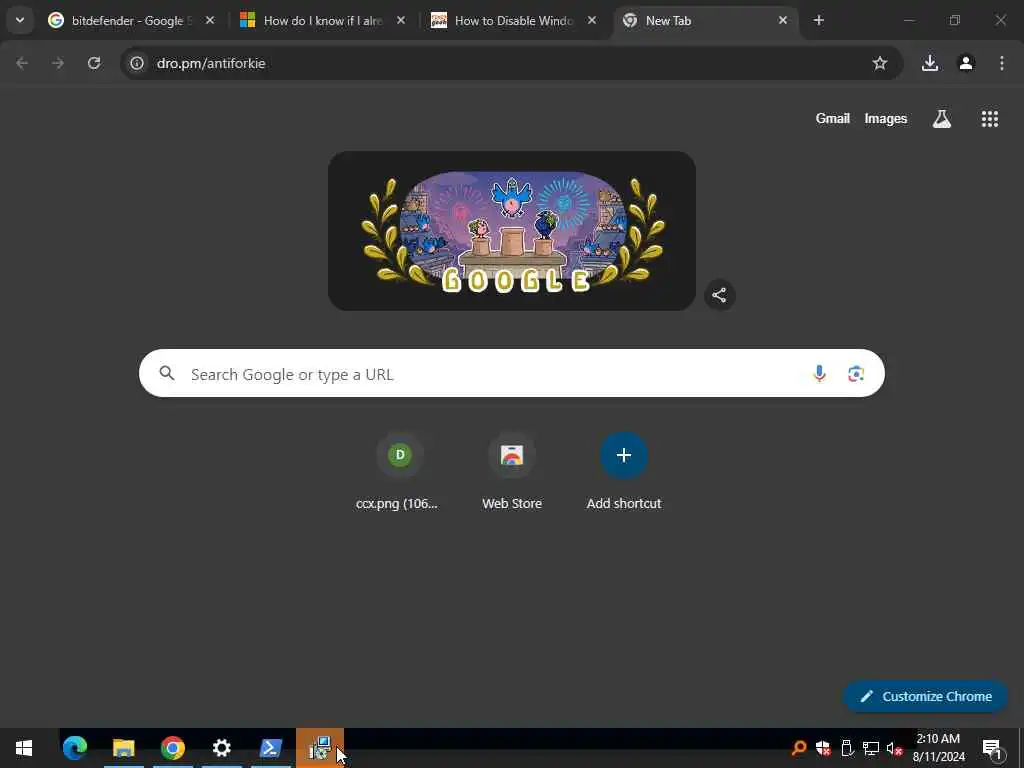Open PowerShell from the taskbar
Viewport: 1024px width, 768px height.
pos(271,748)
